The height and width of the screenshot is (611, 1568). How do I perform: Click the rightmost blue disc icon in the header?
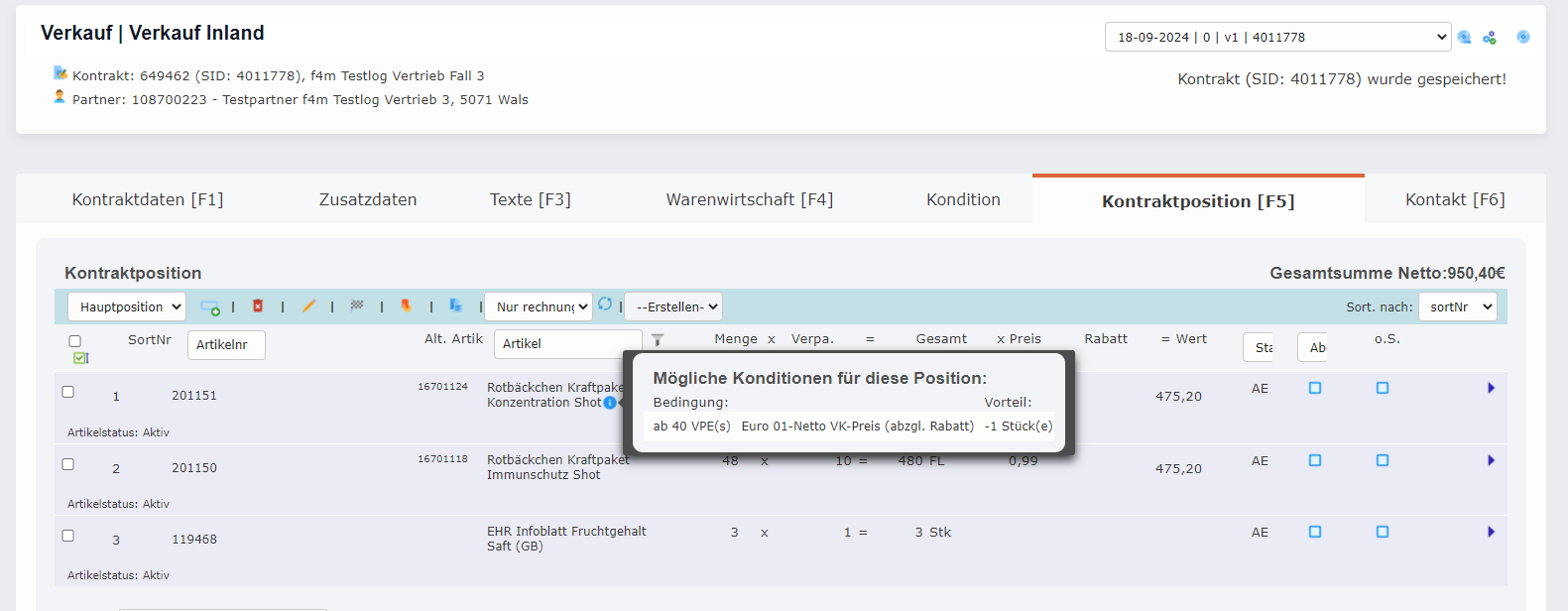[1523, 37]
